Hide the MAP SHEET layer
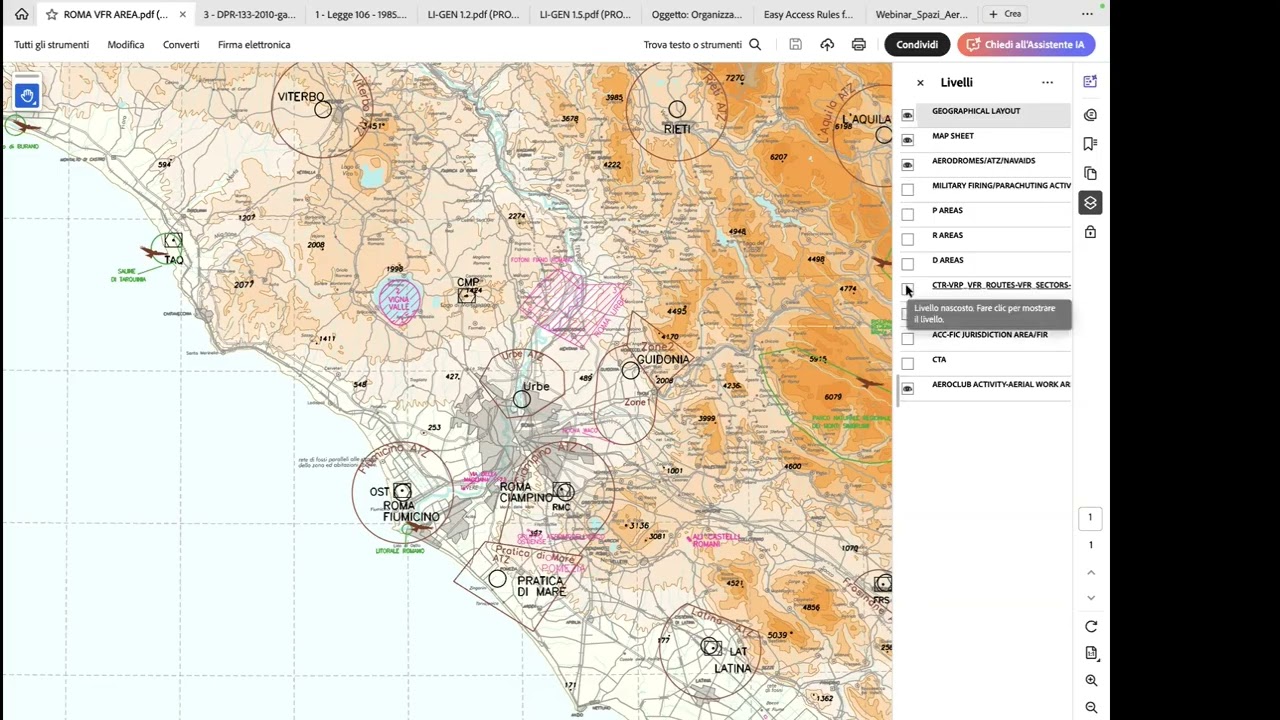Viewport: 1280px width, 720px height. tap(908, 140)
